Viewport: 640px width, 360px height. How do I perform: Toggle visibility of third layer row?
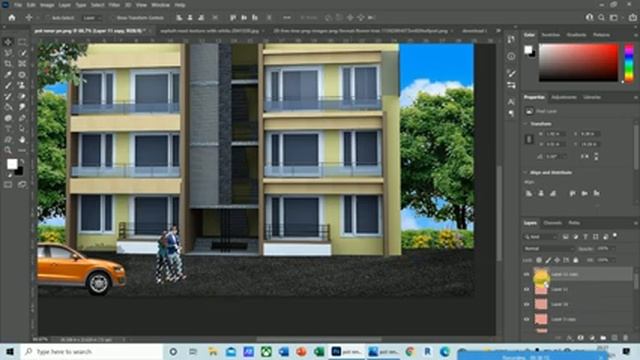tap(527, 304)
